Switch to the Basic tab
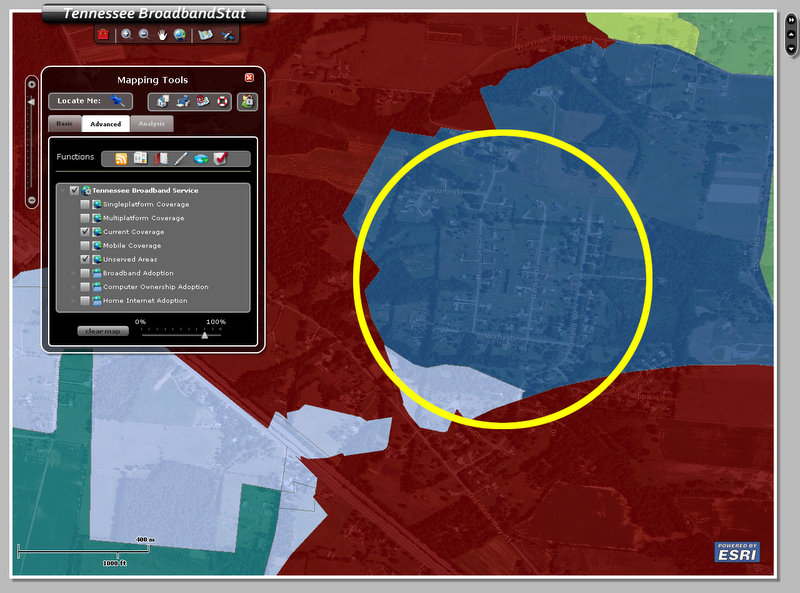 click(64, 123)
